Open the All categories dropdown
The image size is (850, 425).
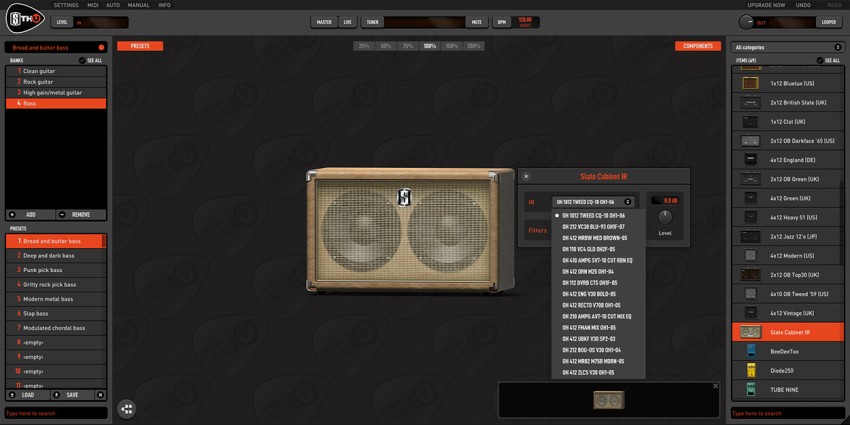tap(787, 47)
